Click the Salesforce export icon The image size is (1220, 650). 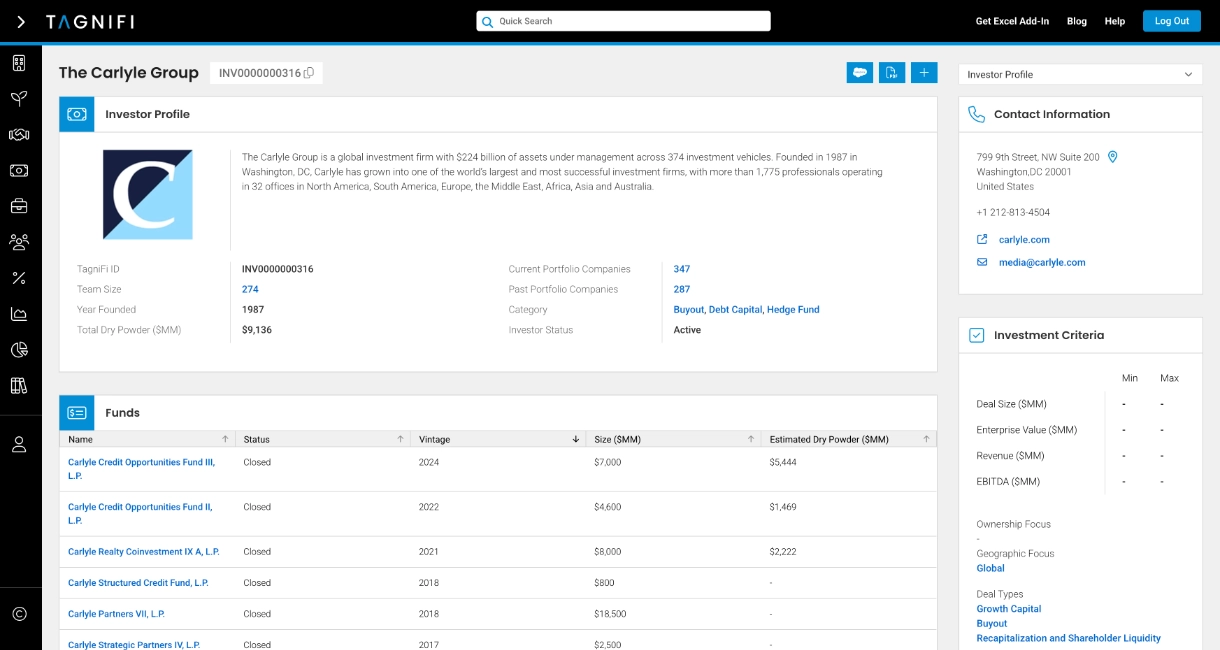click(859, 72)
